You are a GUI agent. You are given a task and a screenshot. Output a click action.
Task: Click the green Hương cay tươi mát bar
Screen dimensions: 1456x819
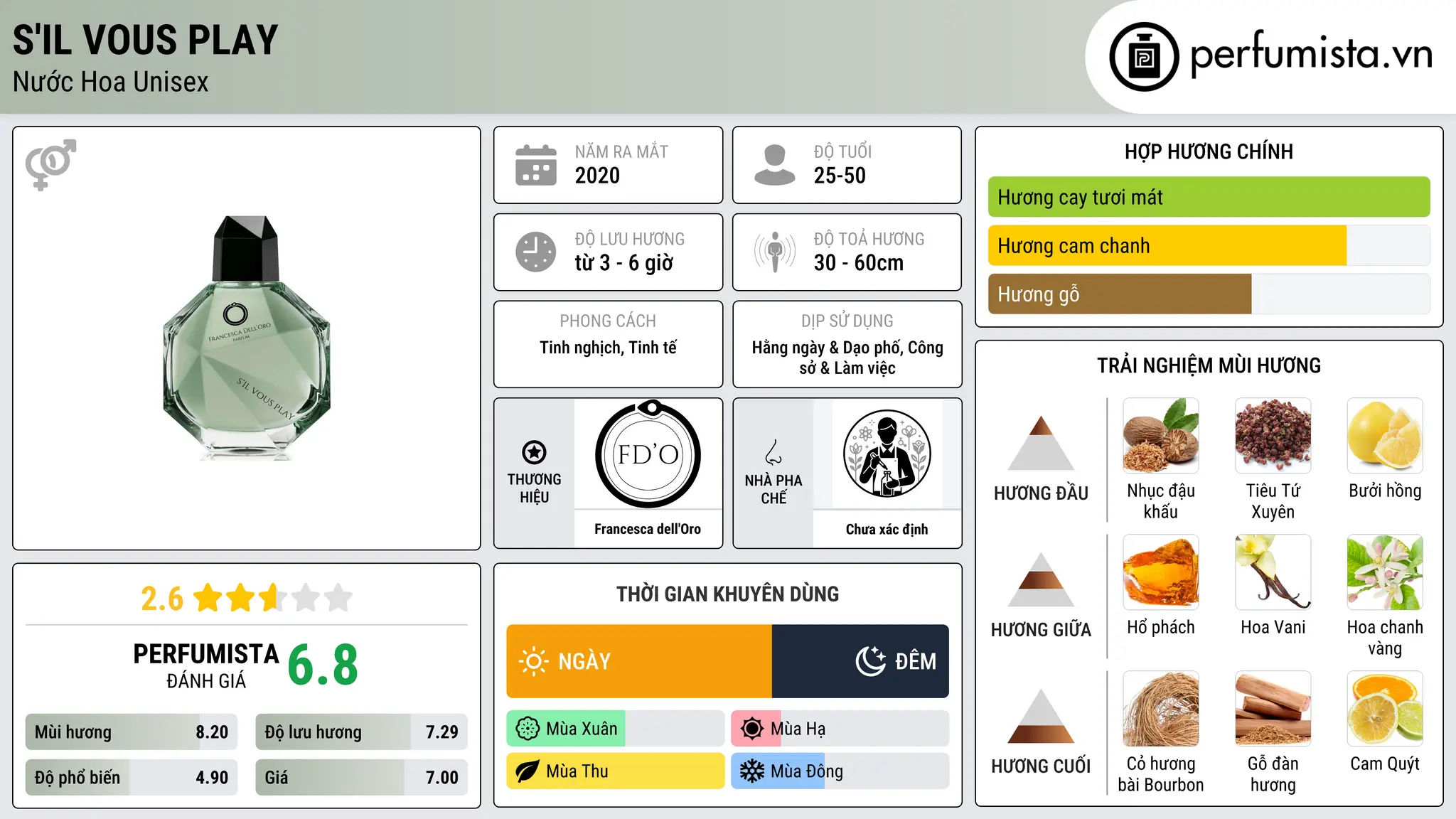pyautogui.click(x=1209, y=197)
